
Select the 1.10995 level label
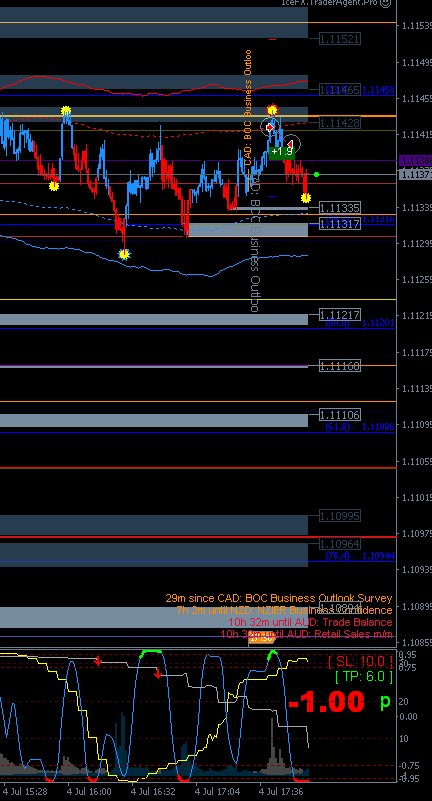click(340, 516)
